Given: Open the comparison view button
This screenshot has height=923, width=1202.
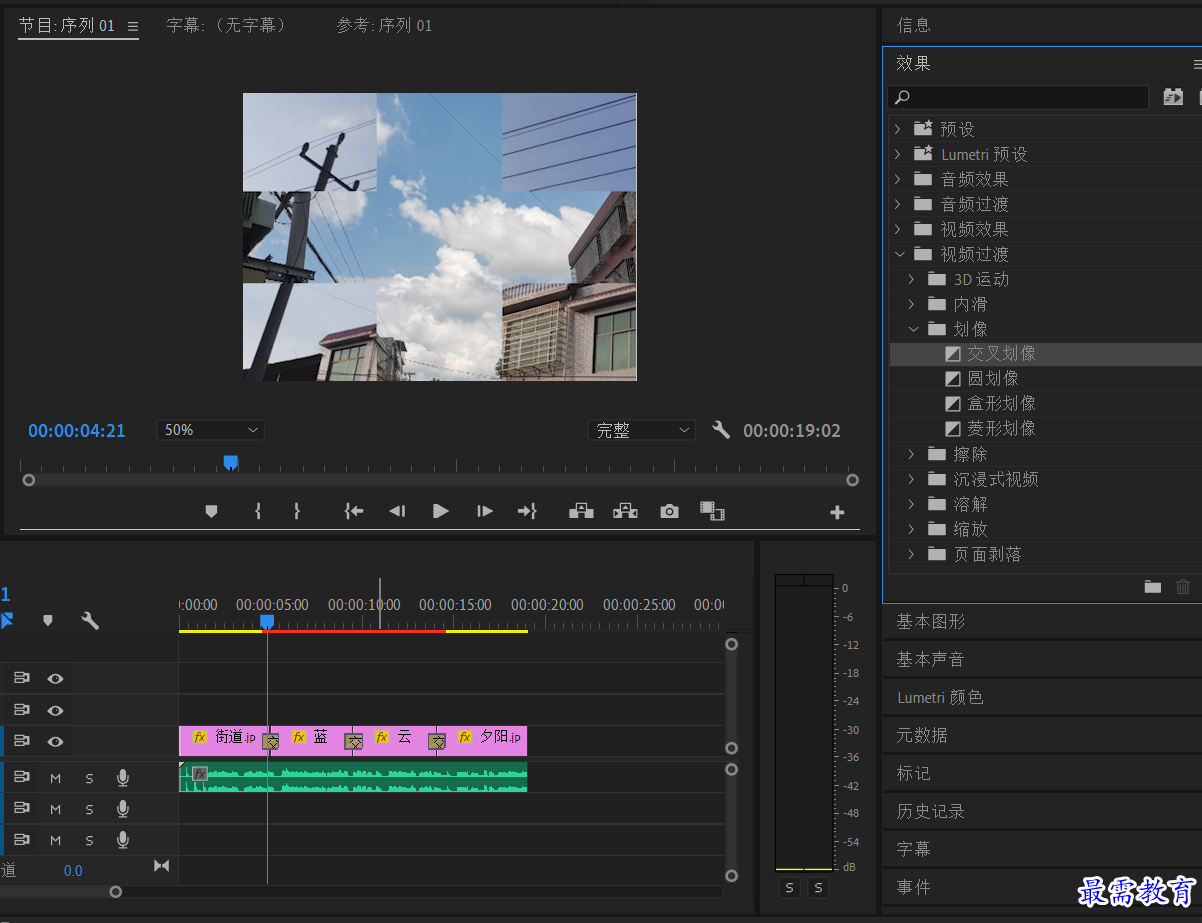Looking at the screenshot, I should tap(712, 511).
